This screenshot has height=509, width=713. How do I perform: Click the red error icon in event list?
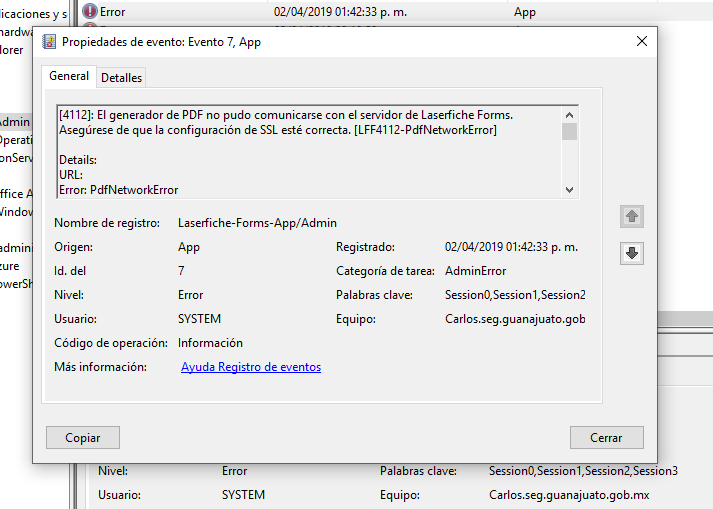90,11
